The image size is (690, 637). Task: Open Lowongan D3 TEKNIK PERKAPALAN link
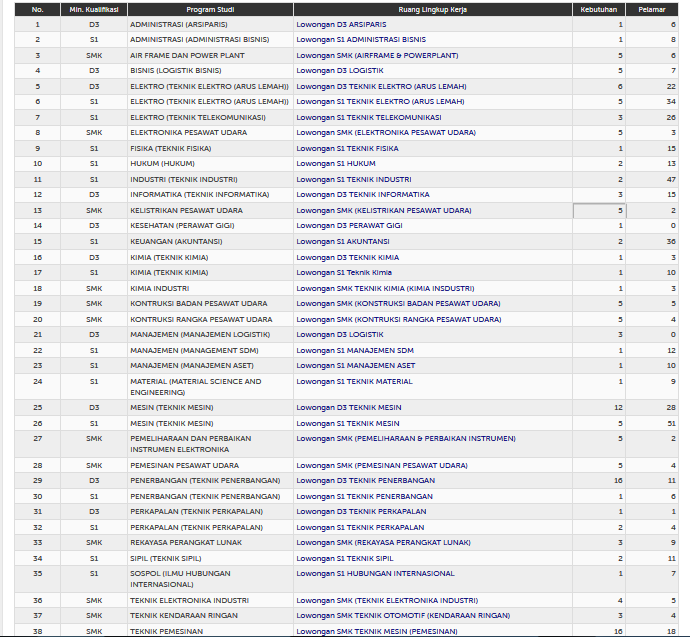pos(361,512)
